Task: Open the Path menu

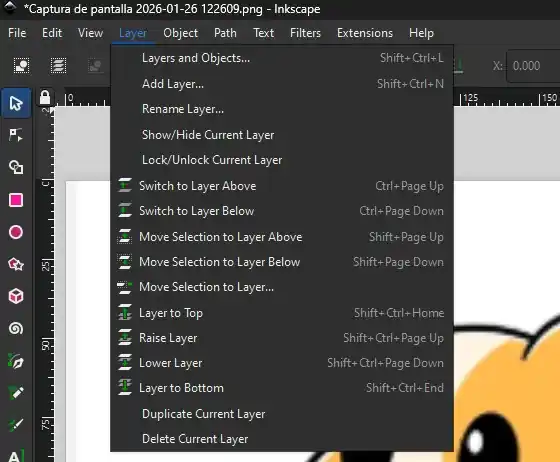Action: pos(225,33)
